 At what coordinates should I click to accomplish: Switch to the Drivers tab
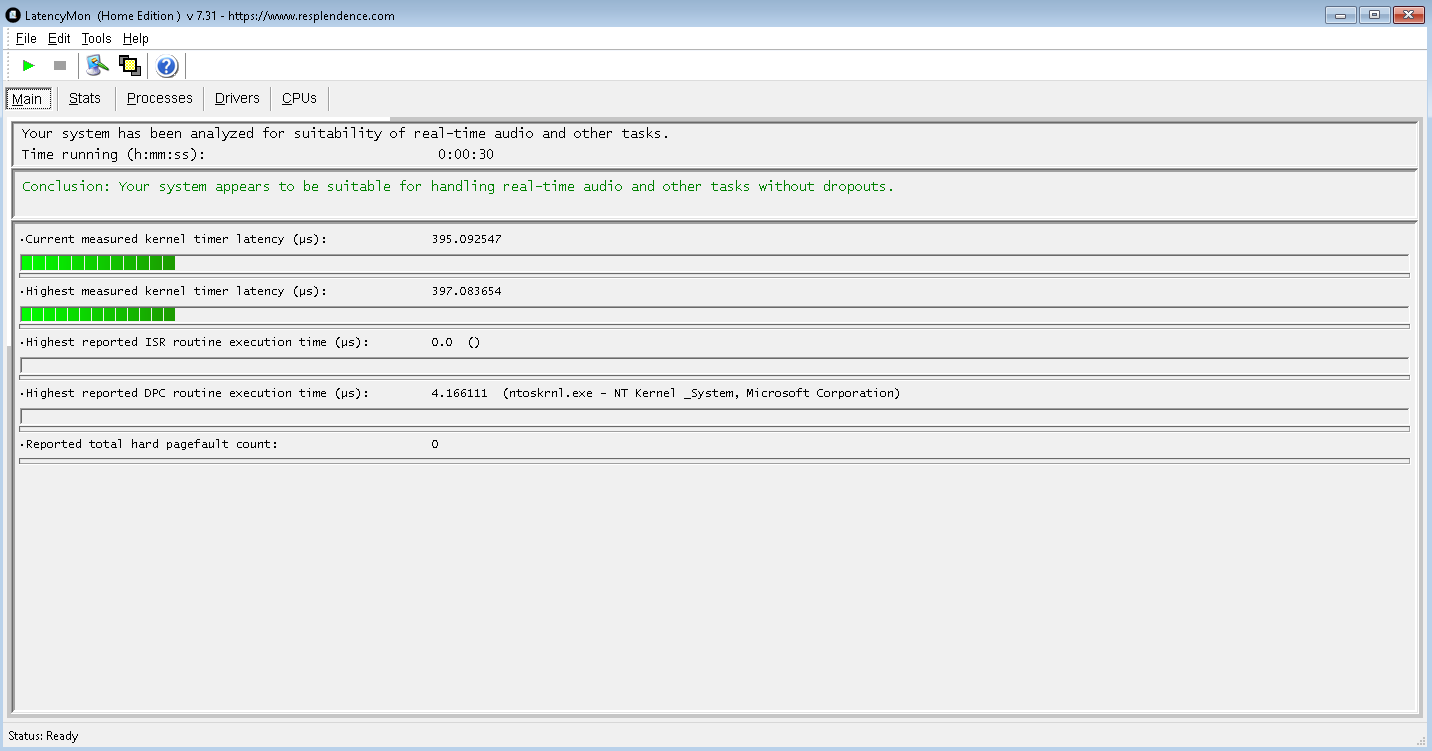pyautogui.click(x=237, y=98)
